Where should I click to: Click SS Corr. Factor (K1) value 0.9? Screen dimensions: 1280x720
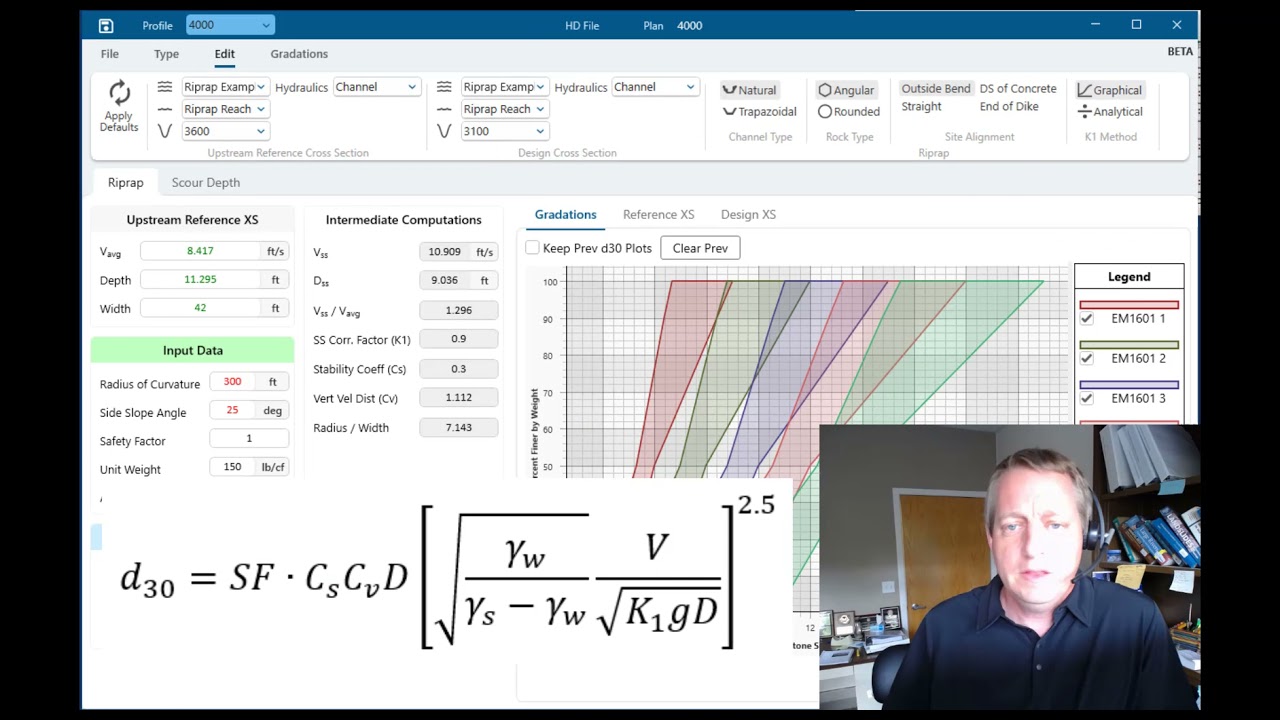(458, 339)
